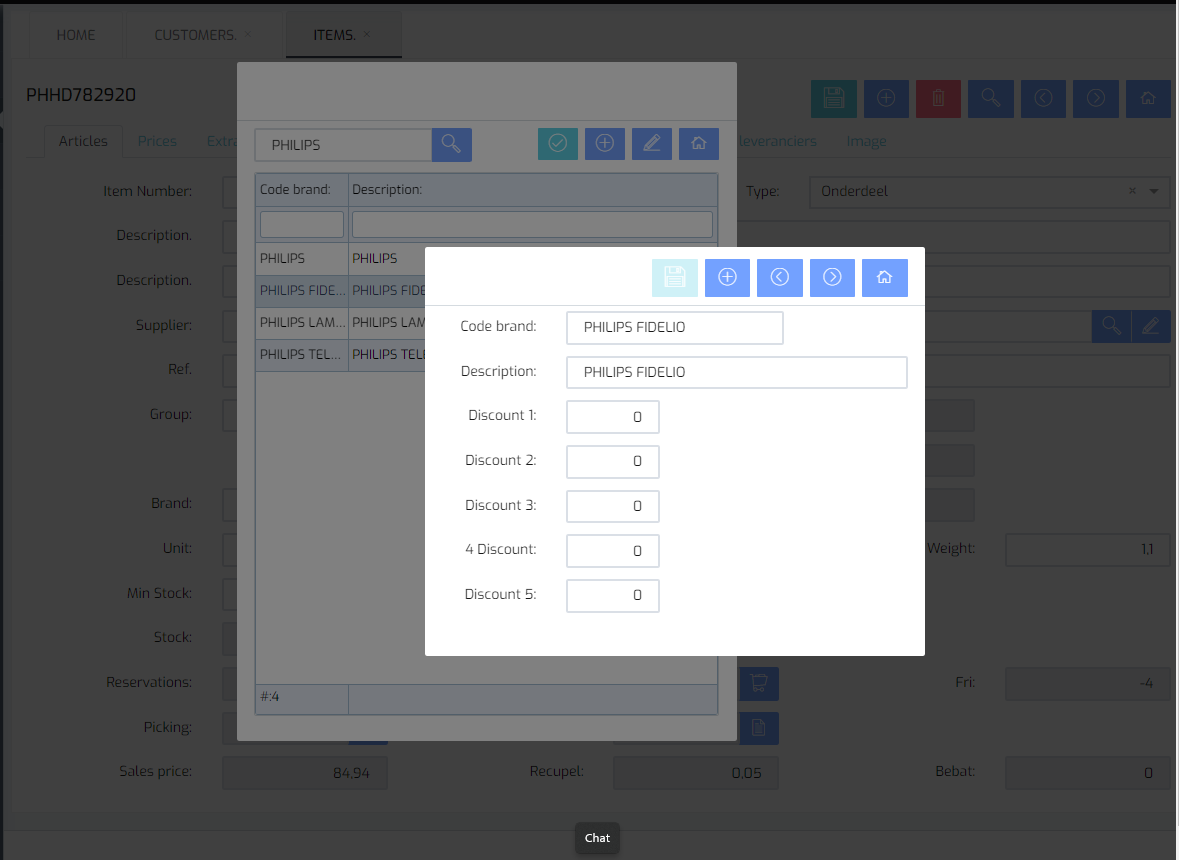The height and width of the screenshot is (860, 1179).
Task: Click the Sales price field 84,94
Action: pos(305,773)
